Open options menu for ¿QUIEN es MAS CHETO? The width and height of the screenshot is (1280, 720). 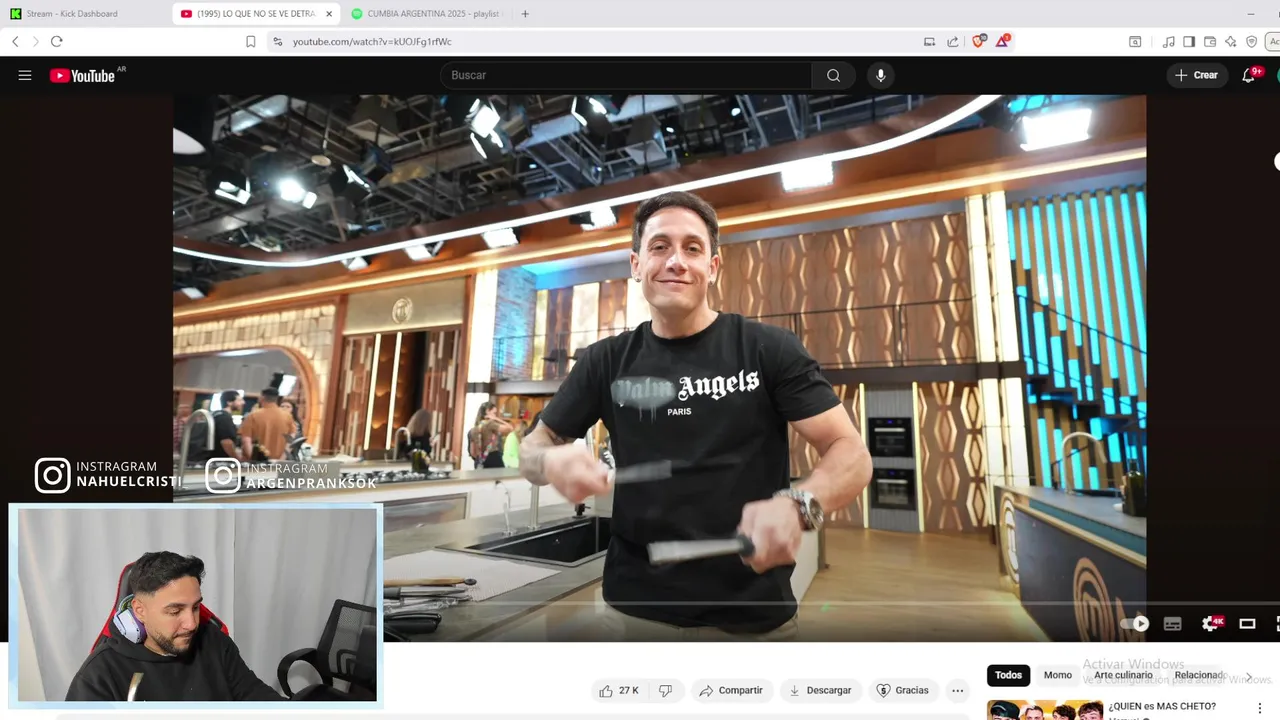tap(1260, 708)
